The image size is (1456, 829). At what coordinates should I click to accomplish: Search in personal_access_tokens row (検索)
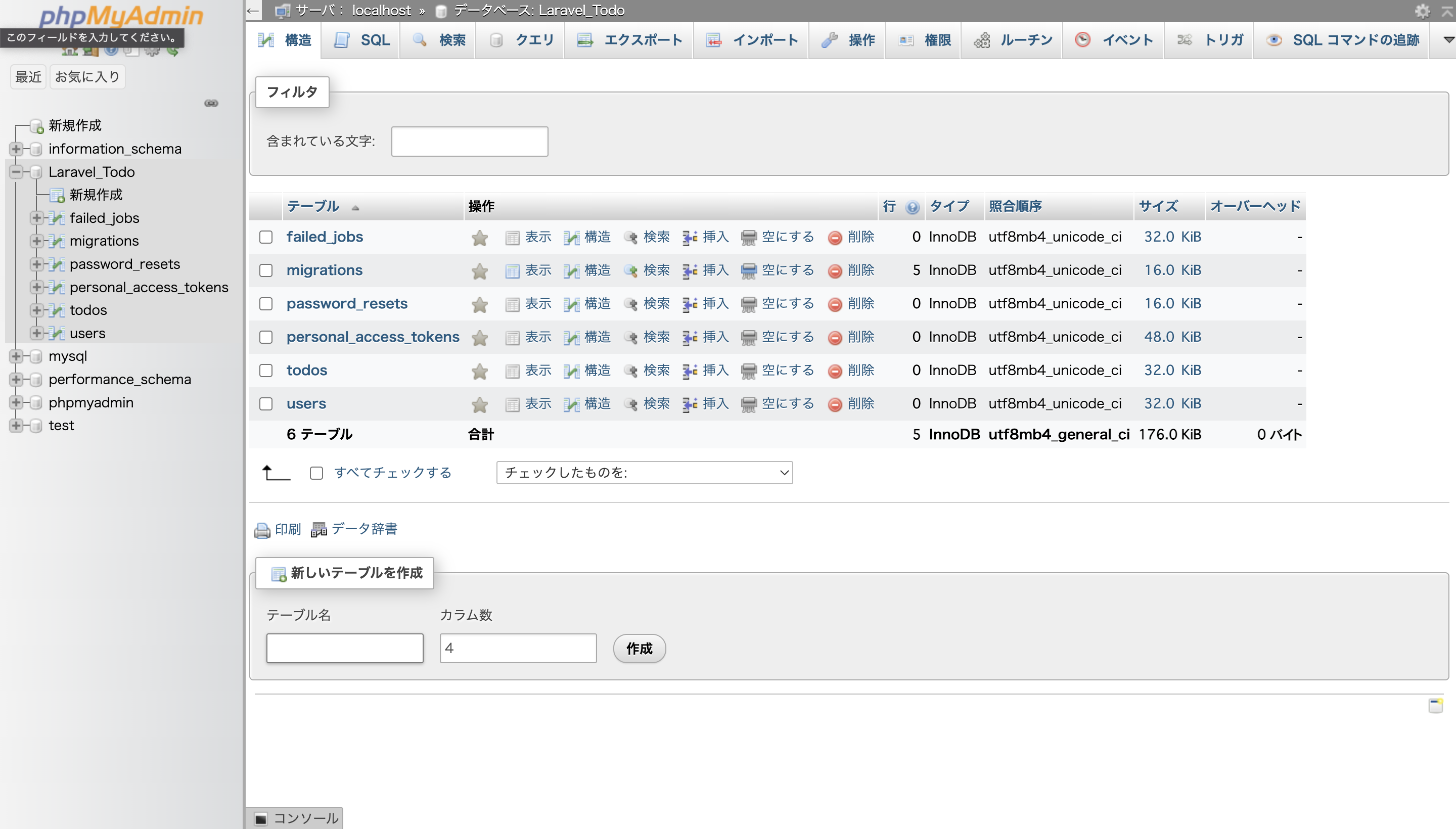click(x=646, y=337)
